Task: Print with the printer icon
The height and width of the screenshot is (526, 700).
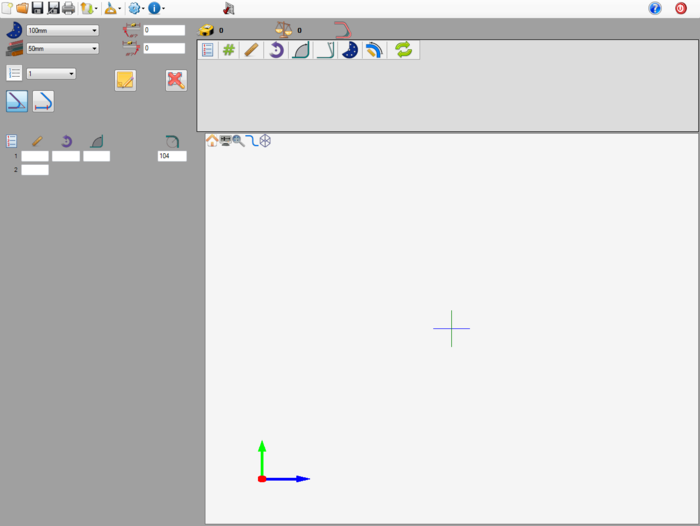Action: (x=68, y=8)
